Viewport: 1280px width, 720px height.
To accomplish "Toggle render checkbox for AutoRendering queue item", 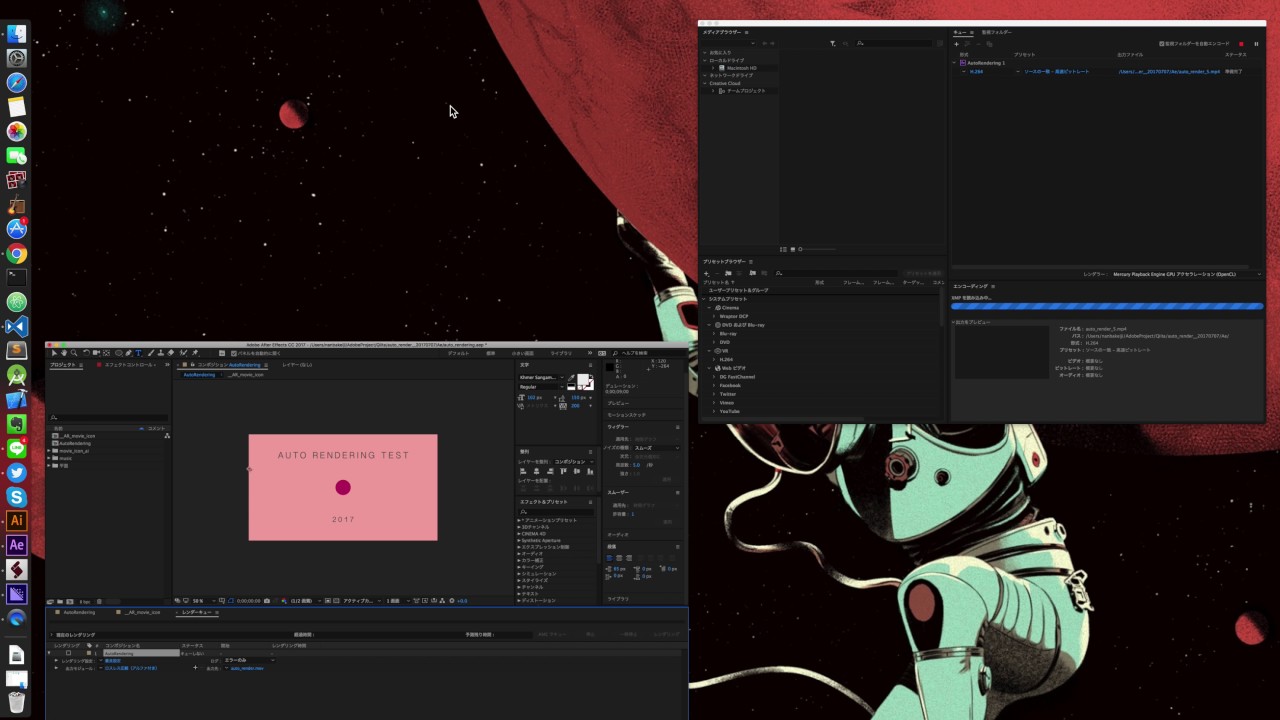I will (68, 653).
